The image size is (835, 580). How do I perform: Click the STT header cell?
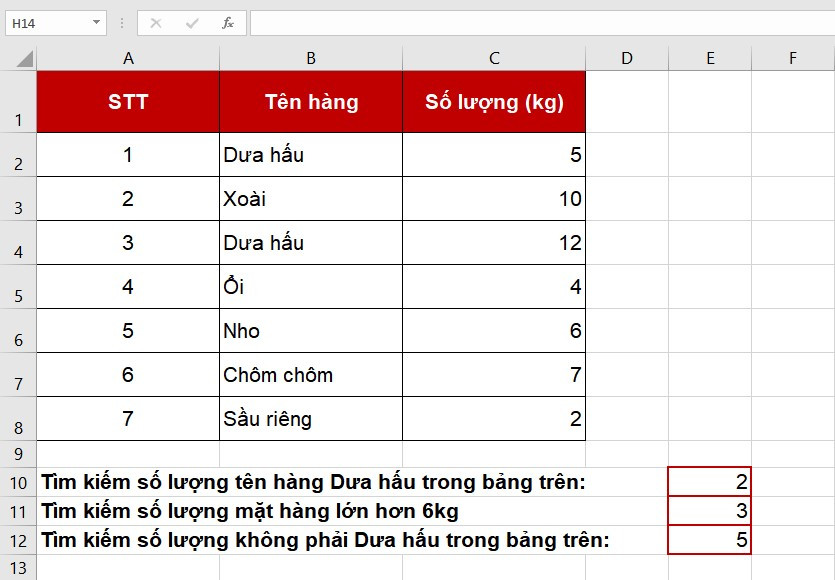pyautogui.click(x=128, y=102)
